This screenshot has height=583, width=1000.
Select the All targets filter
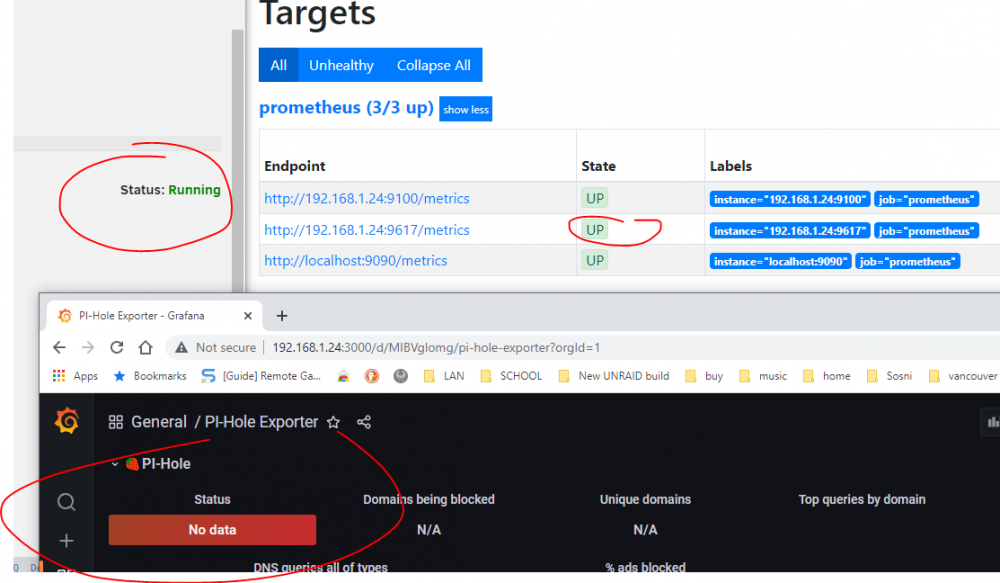pos(279,65)
